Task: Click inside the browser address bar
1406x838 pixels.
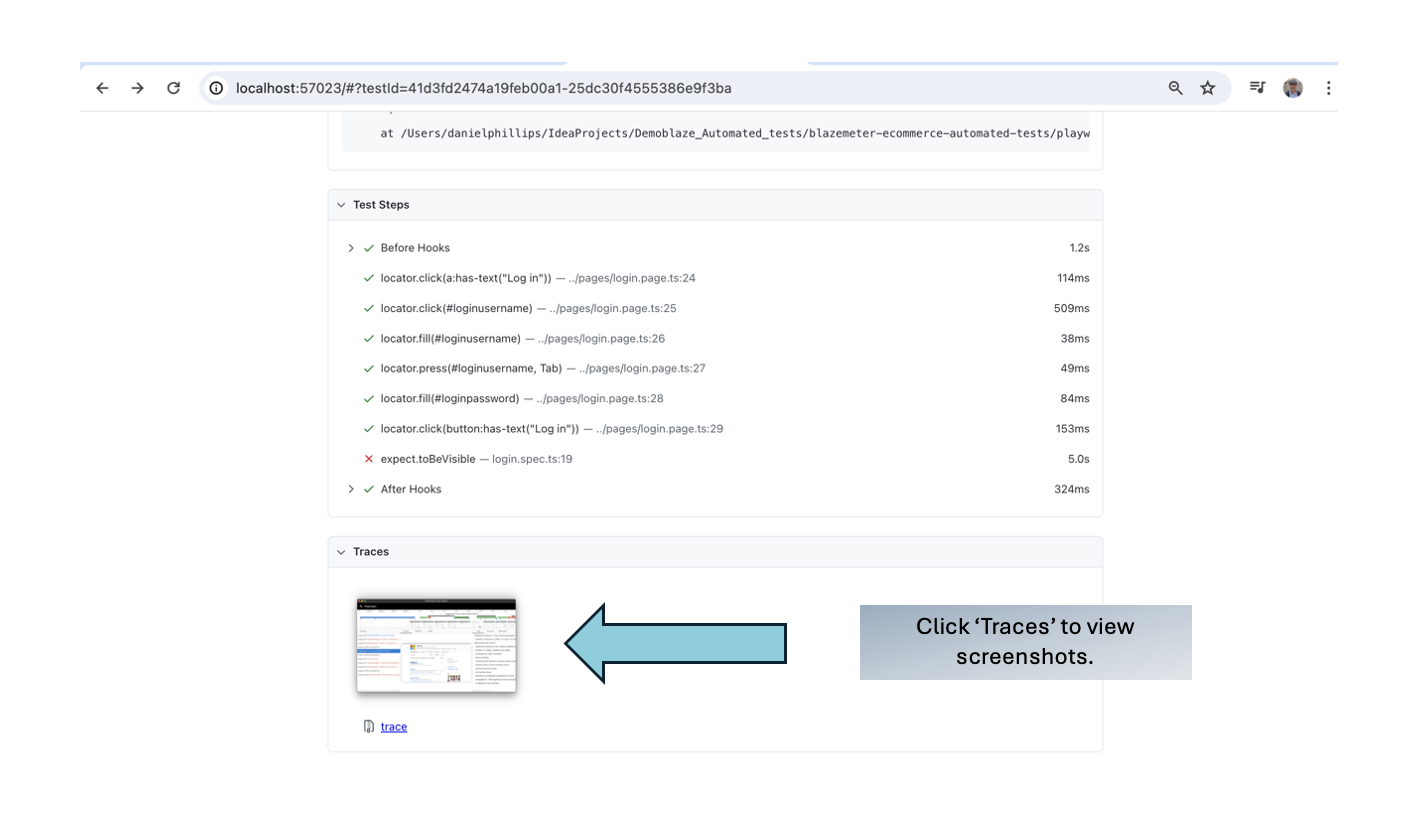Action: click(600, 88)
